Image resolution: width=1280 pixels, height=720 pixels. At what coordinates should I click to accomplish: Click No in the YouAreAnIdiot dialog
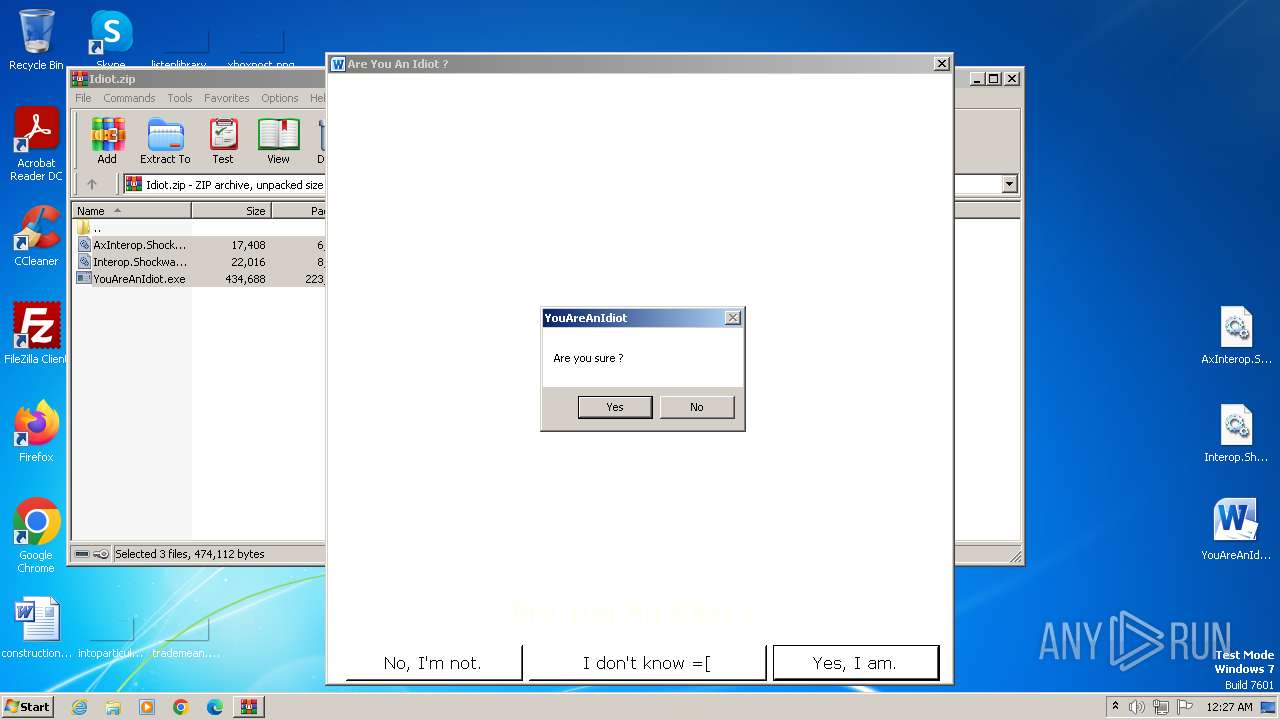(696, 407)
